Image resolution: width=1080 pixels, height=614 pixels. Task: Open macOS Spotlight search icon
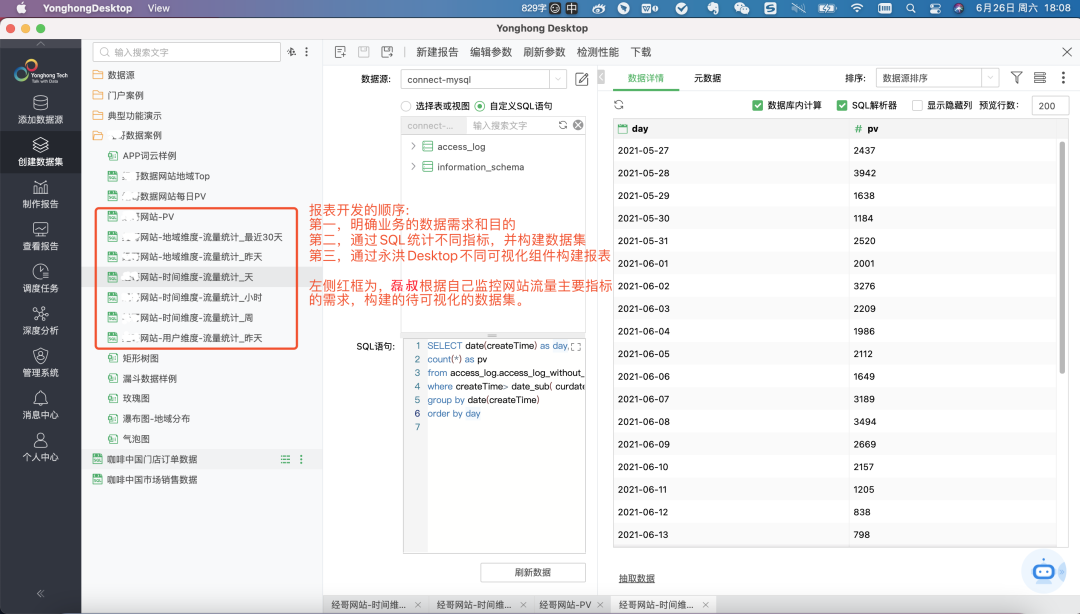(x=911, y=8)
